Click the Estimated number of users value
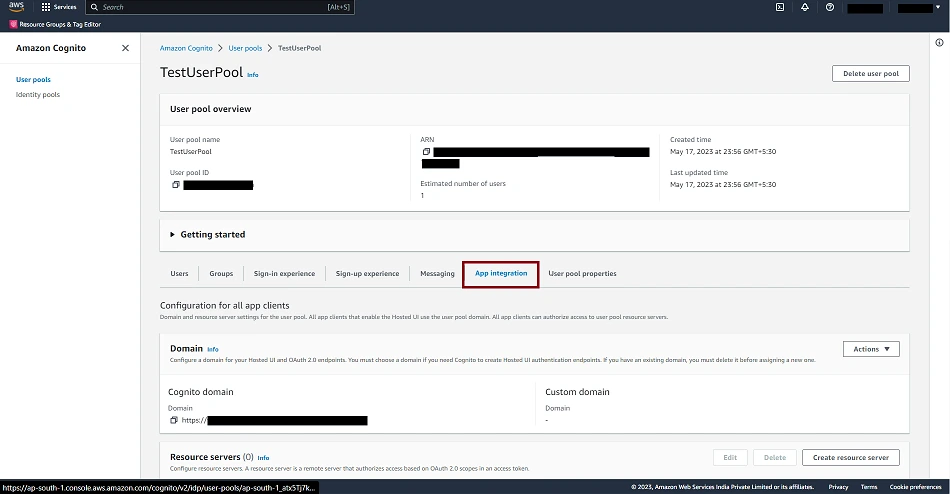This screenshot has width=950, height=494. (x=422, y=196)
